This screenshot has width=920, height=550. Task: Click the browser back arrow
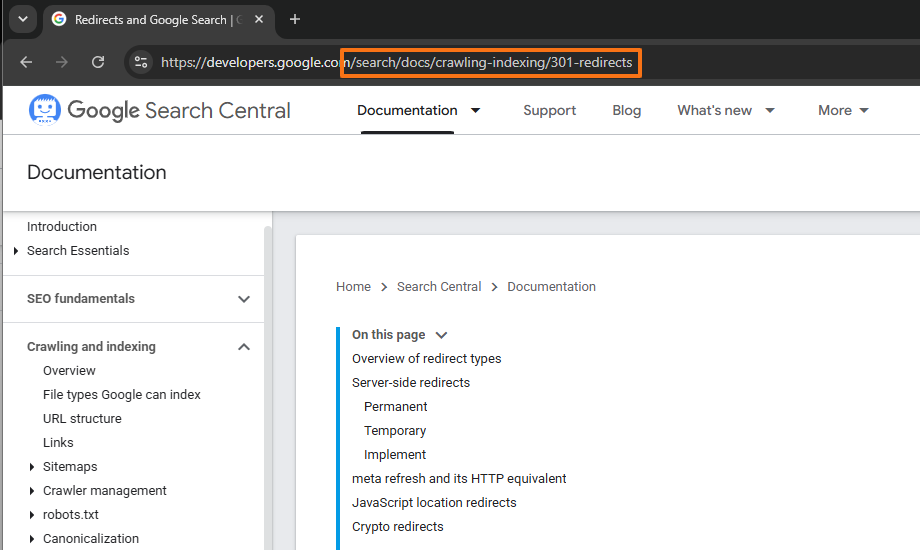click(26, 62)
